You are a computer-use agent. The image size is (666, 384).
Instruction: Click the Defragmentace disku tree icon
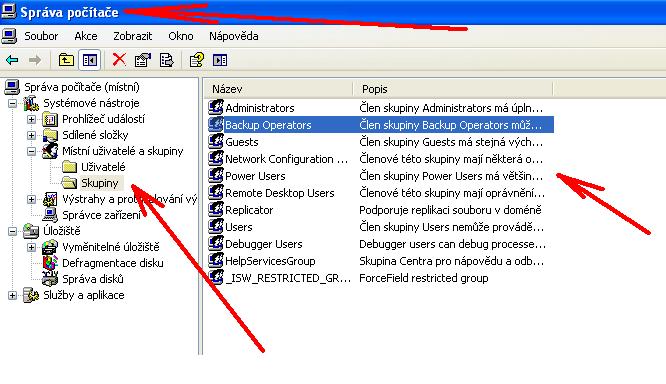coord(50,263)
